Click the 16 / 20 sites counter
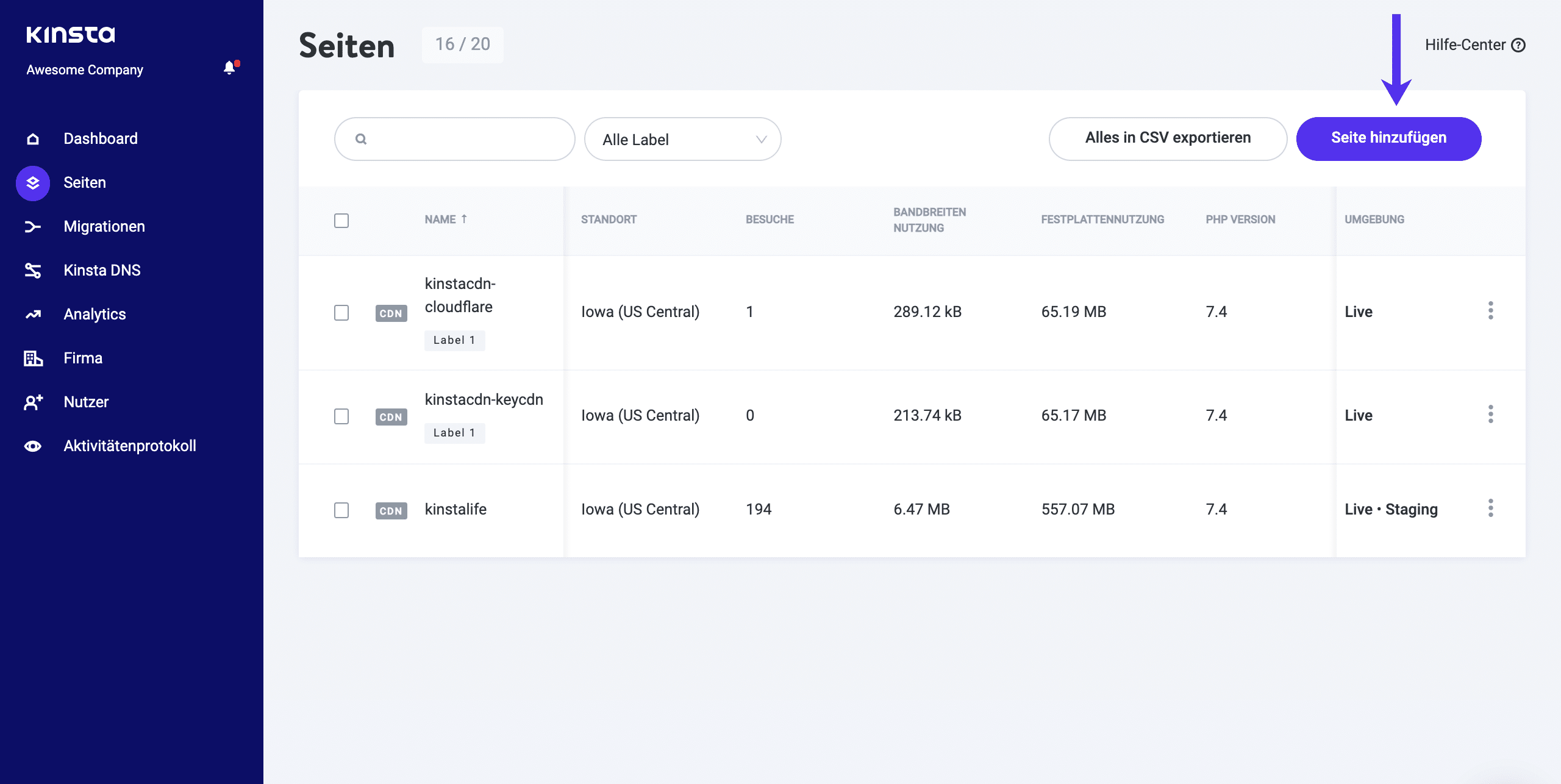1561x784 pixels. [x=463, y=45]
